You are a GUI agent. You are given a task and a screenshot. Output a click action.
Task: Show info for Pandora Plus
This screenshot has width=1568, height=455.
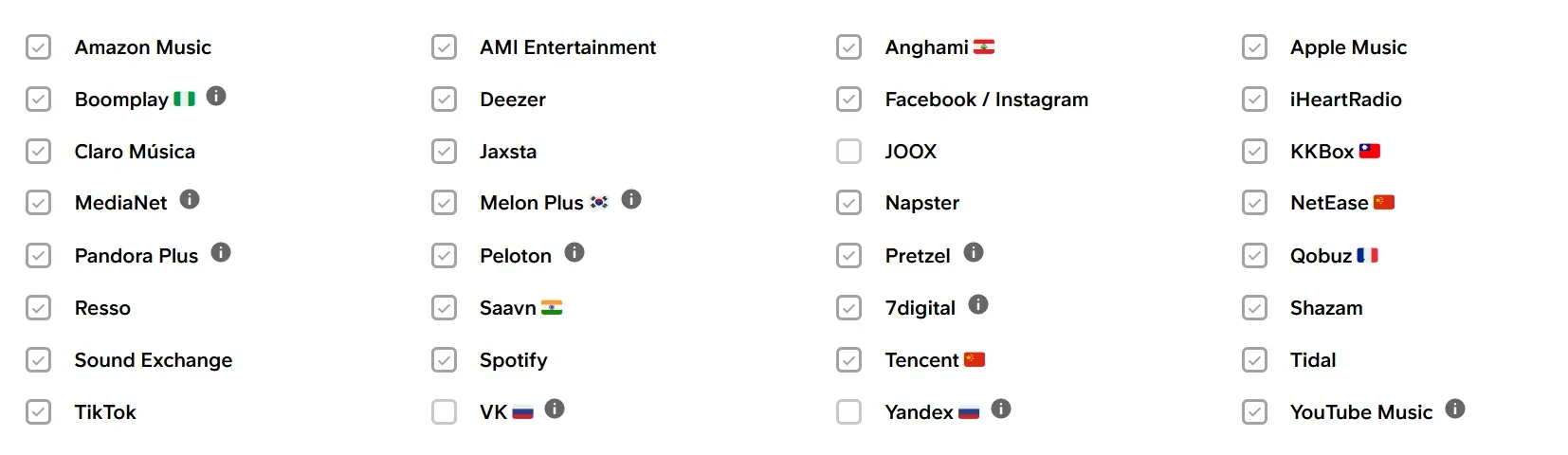[221, 252]
